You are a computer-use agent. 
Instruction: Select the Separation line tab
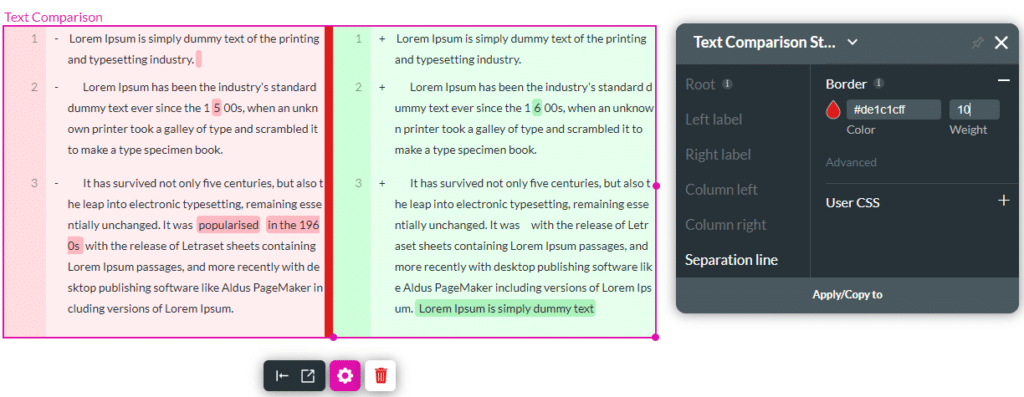click(731, 260)
